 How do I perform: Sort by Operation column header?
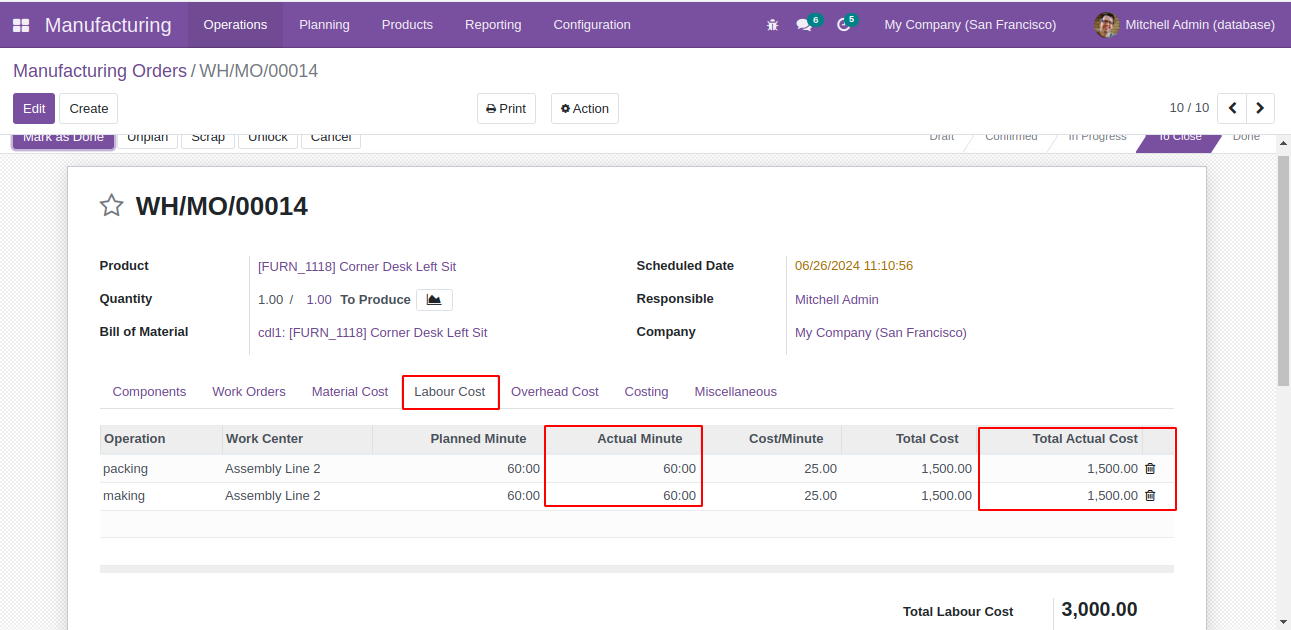click(161, 439)
